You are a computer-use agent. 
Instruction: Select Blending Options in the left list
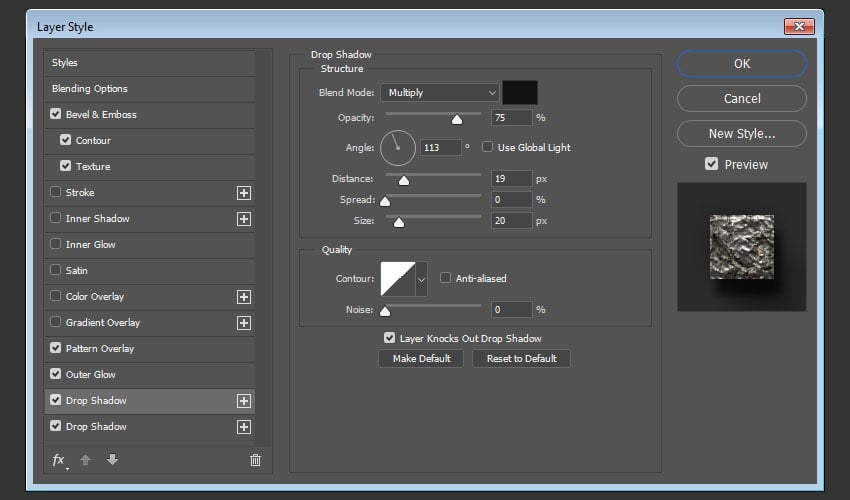coord(90,88)
